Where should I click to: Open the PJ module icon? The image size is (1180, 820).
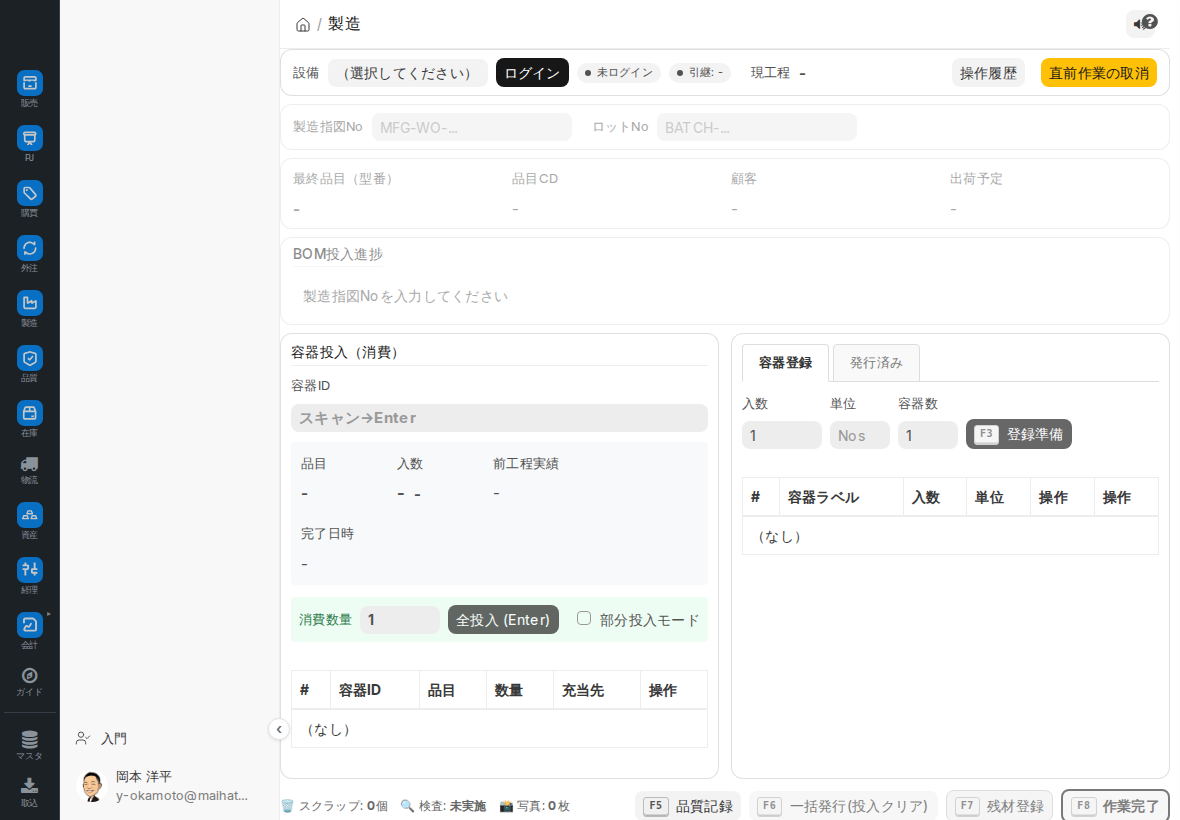tap(29, 138)
